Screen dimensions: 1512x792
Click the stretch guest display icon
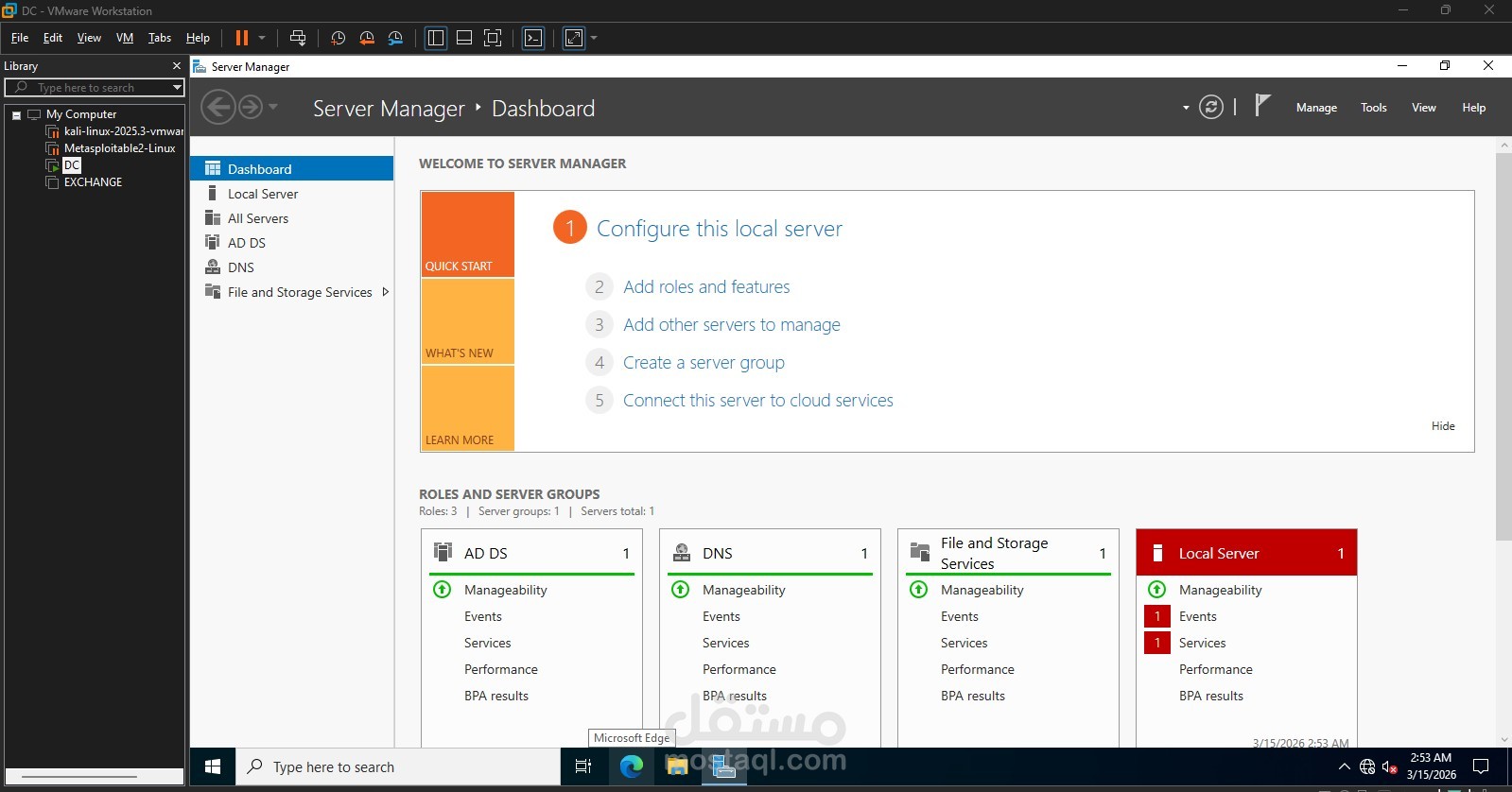pyautogui.click(x=574, y=38)
